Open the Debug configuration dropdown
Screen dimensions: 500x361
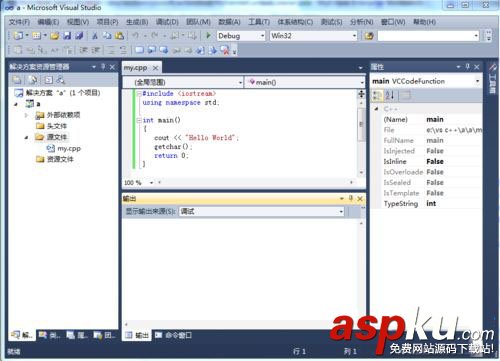(262, 36)
